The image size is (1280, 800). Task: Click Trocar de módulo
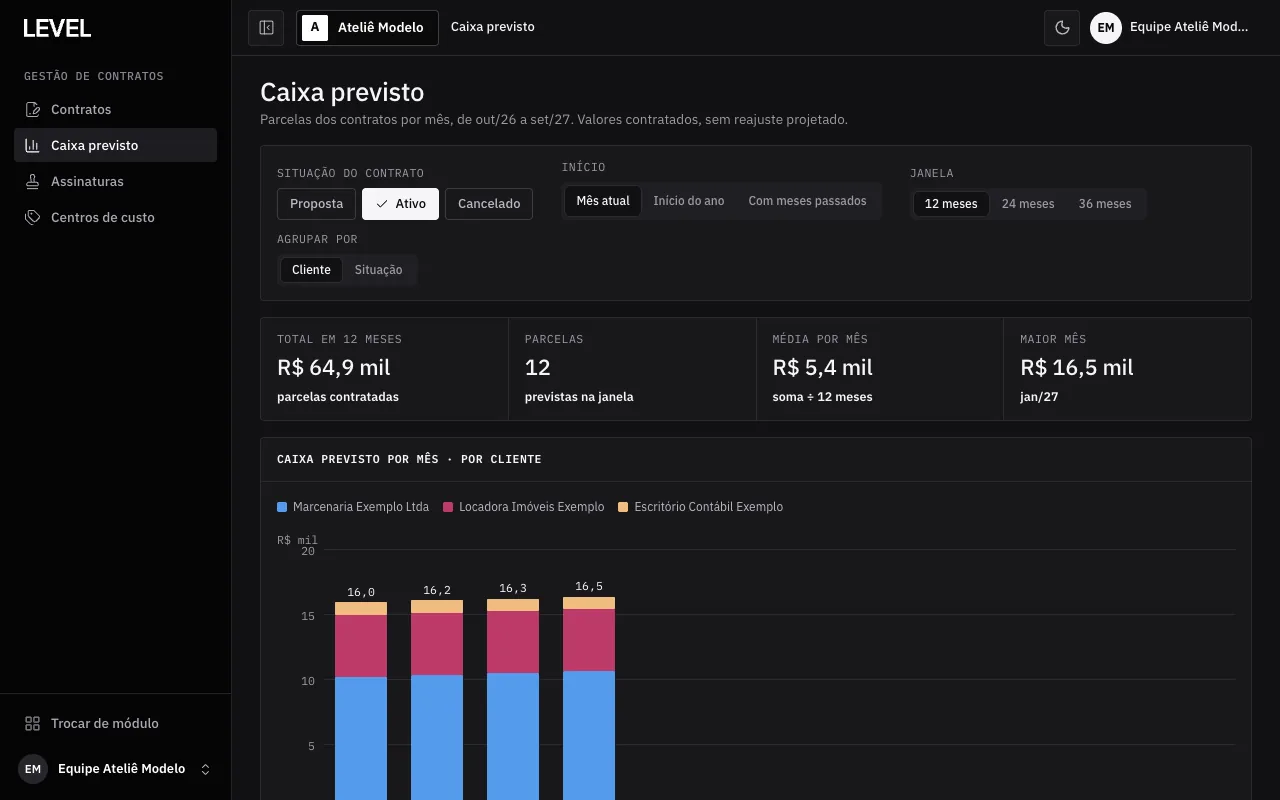click(115, 723)
